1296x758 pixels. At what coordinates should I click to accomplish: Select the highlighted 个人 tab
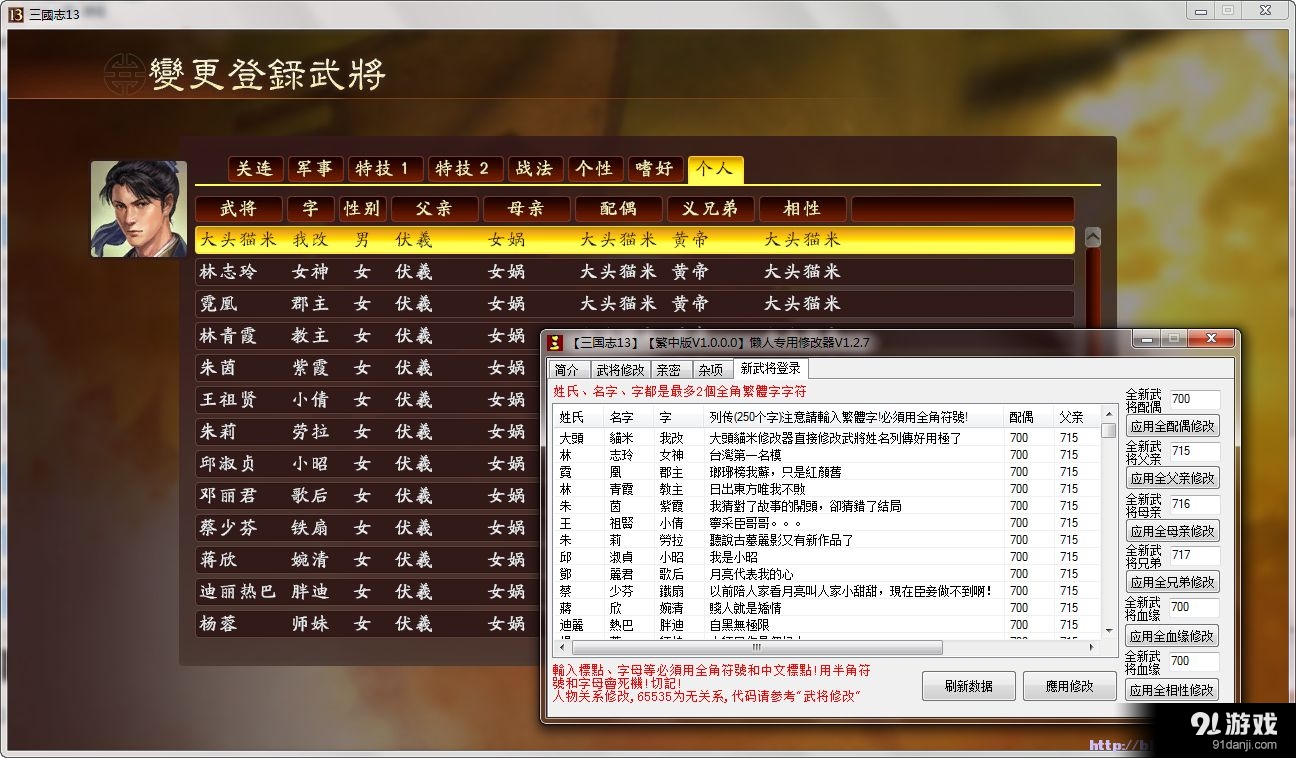[716, 169]
